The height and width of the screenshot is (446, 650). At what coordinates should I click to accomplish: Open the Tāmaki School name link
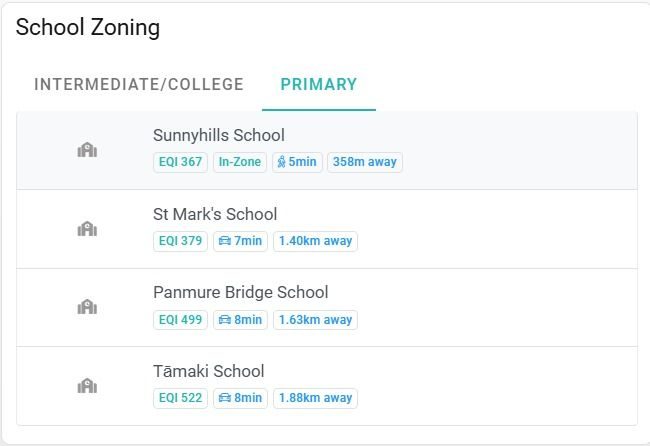209,371
